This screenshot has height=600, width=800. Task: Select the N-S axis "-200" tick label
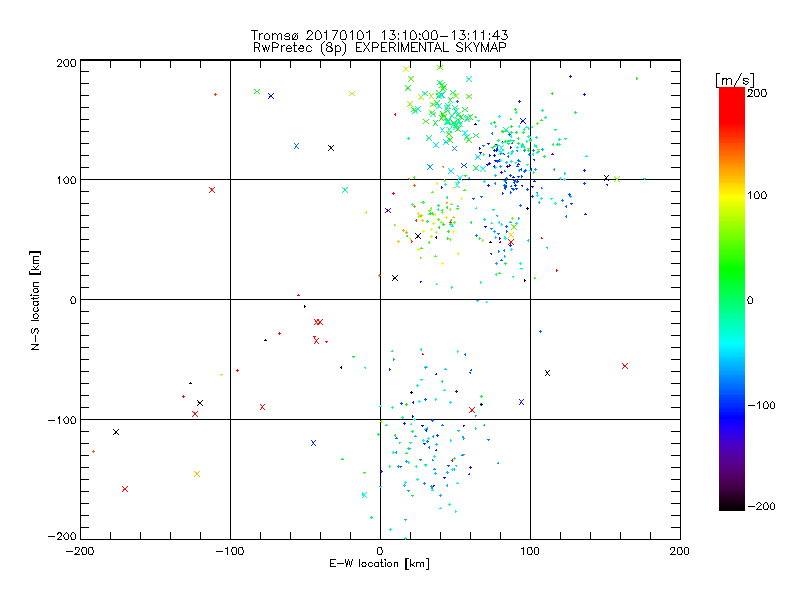click(62, 536)
